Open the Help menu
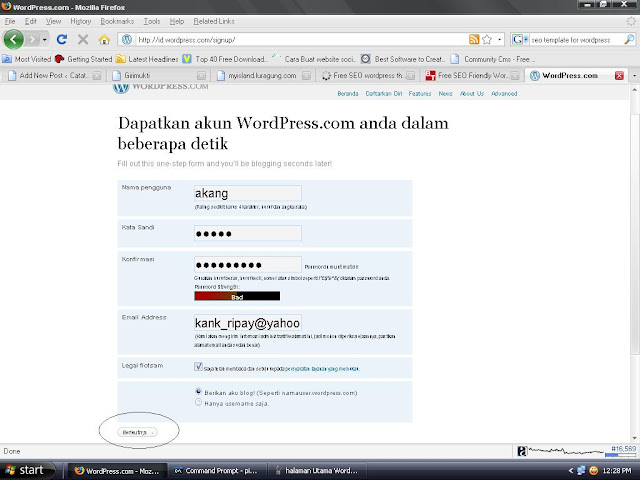640x480 pixels. (x=177, y=21)
